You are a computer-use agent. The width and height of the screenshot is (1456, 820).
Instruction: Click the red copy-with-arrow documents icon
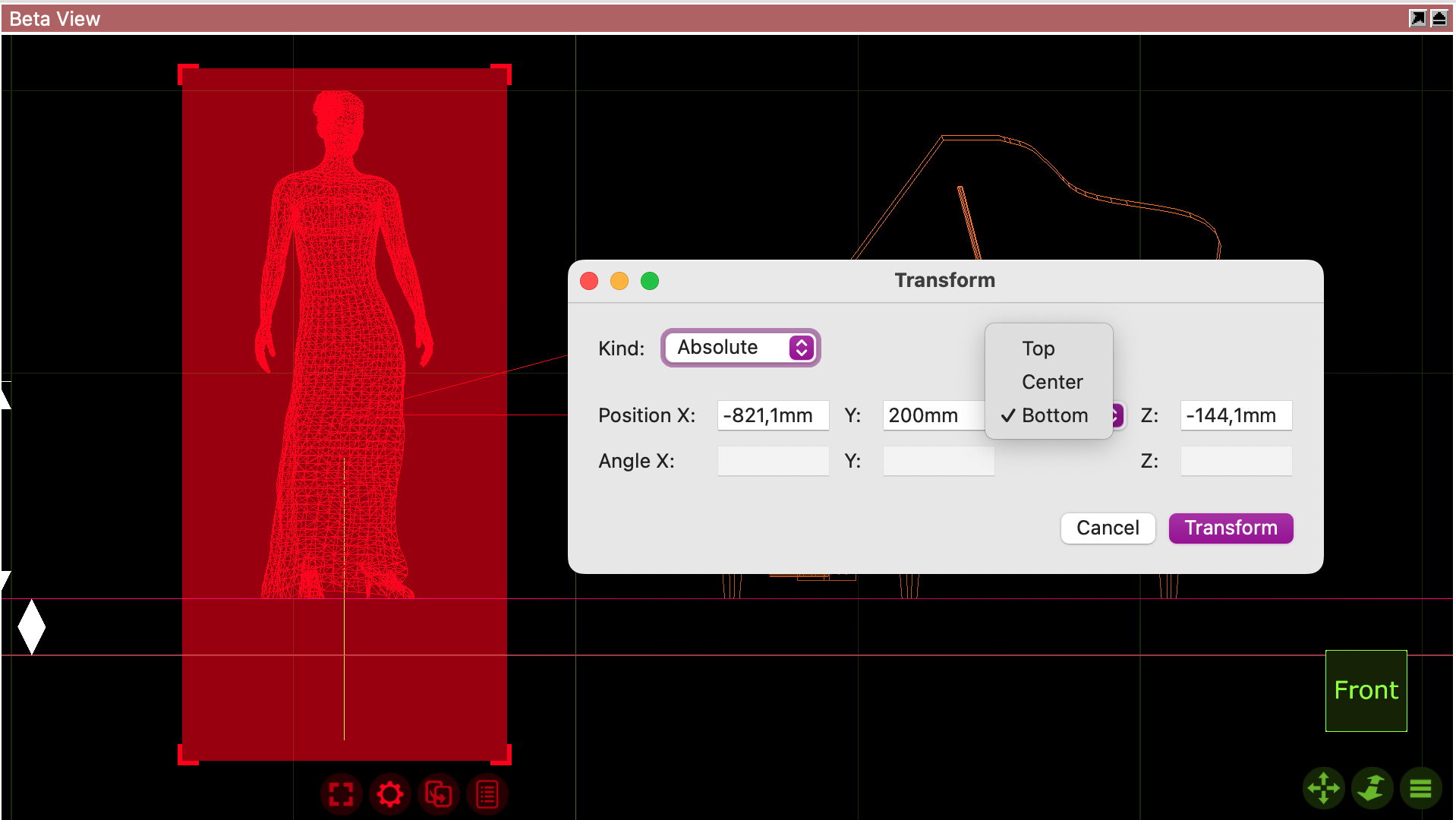click(438, 794)
